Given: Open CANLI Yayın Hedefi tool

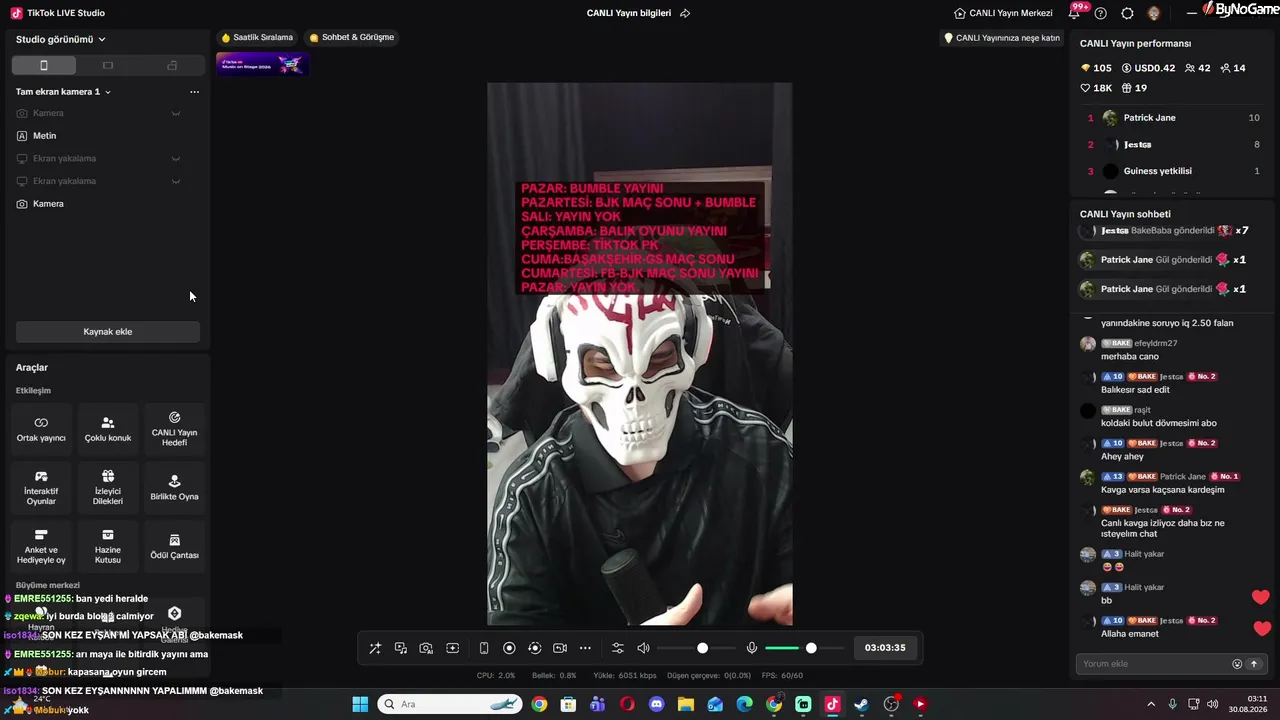Looking at the screenshot, I should coord(174,429).
